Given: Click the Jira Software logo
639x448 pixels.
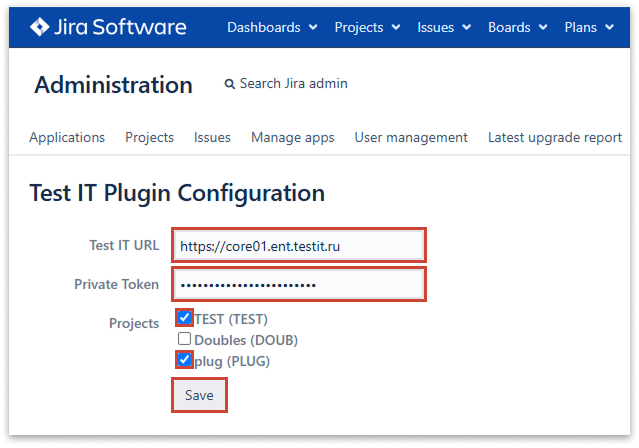Looking at the screenshot, I should [108, 27].
